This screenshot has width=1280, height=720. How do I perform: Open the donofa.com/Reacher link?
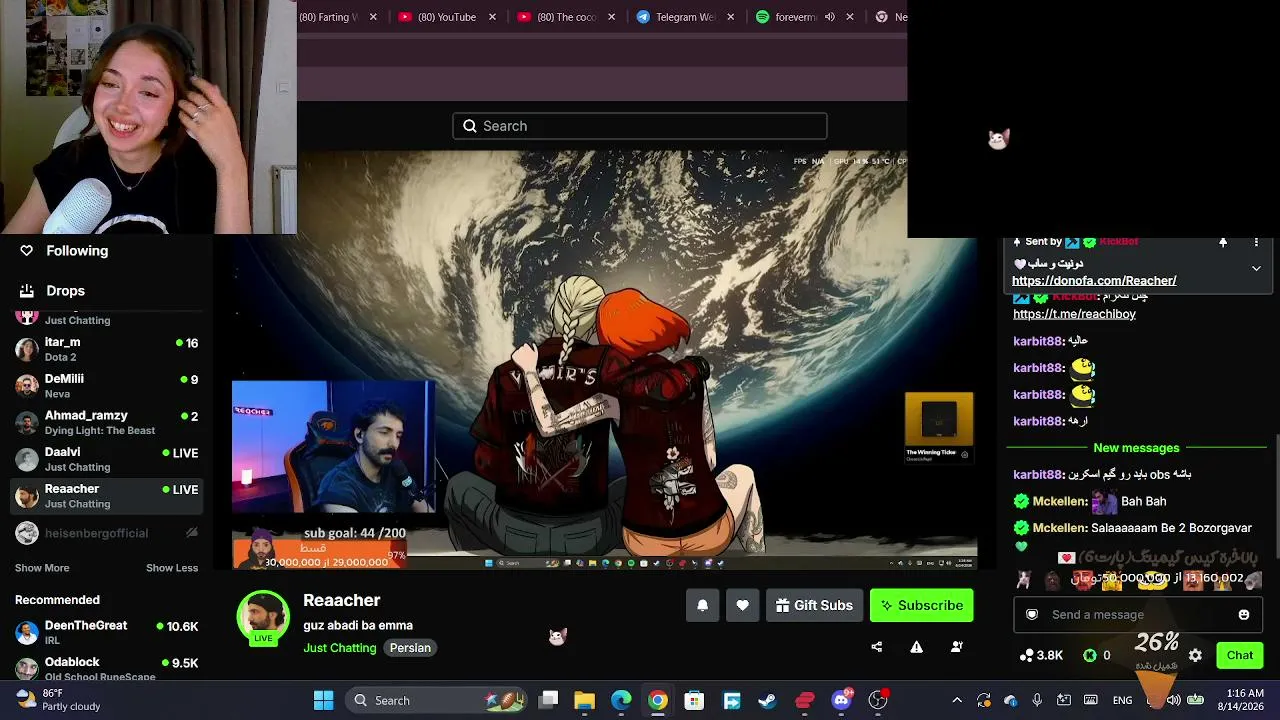[1094, 281]
